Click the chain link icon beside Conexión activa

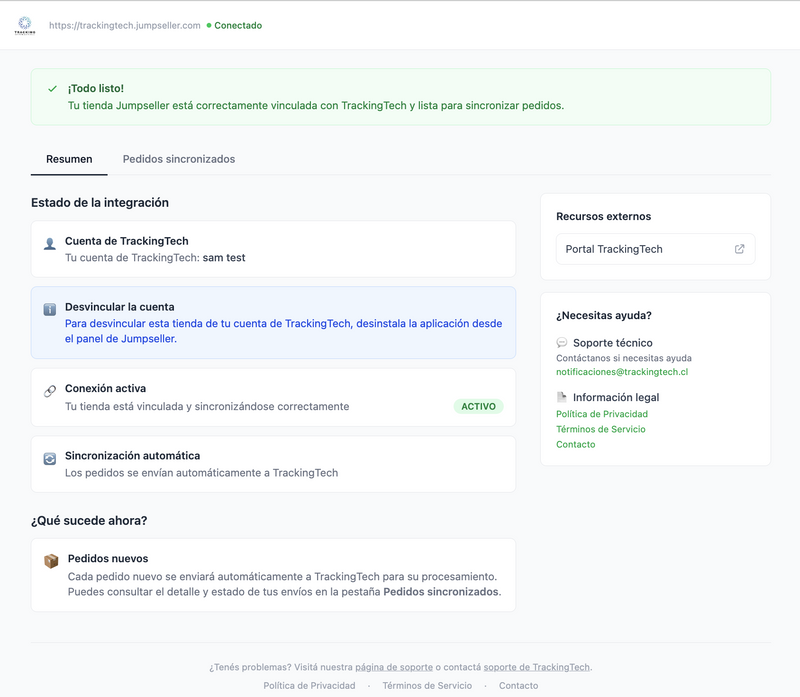click(x=49, y=391)
